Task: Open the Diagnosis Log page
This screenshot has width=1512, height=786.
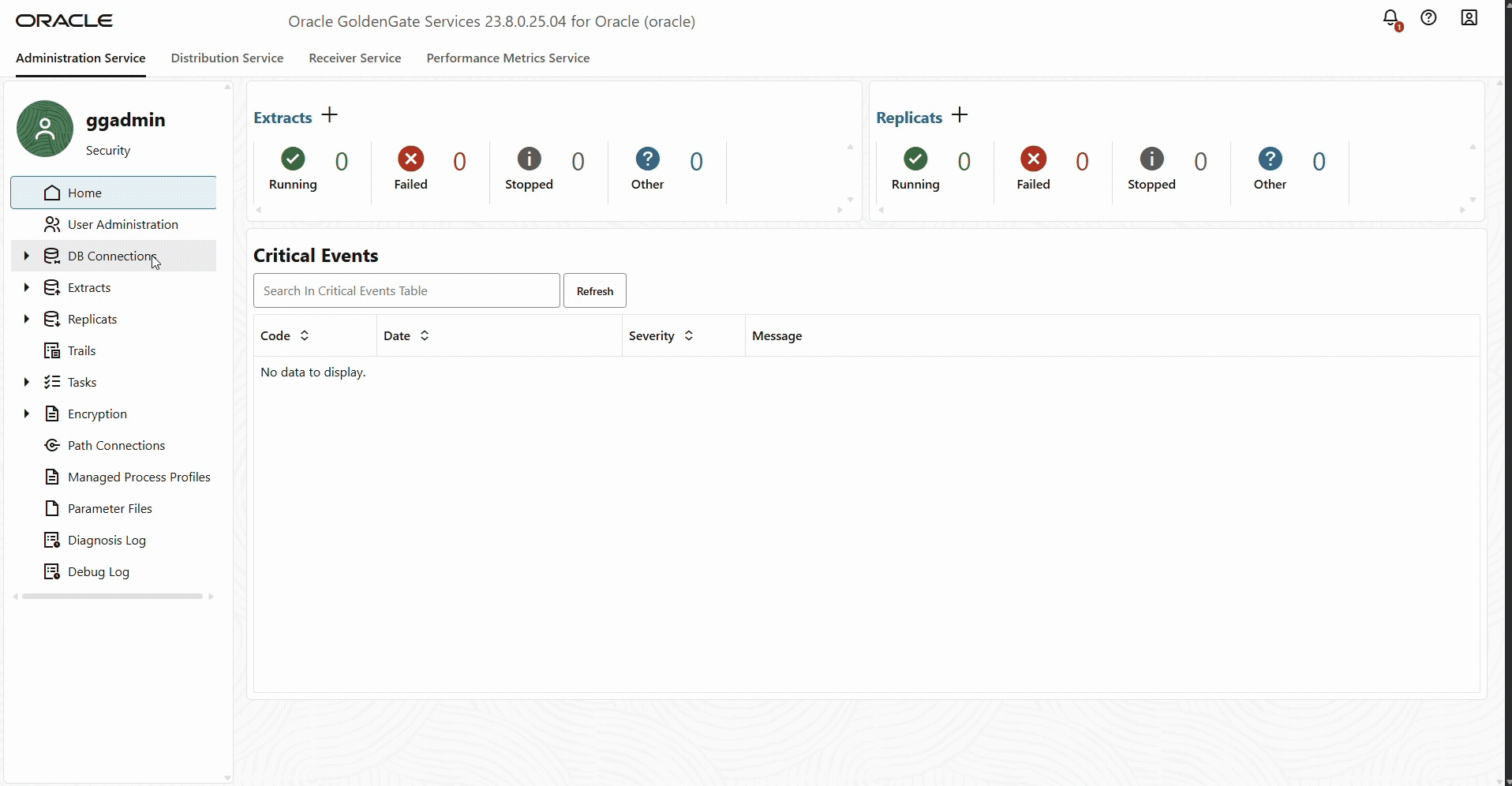Action: pyautogui.click(x=114, y=540)
